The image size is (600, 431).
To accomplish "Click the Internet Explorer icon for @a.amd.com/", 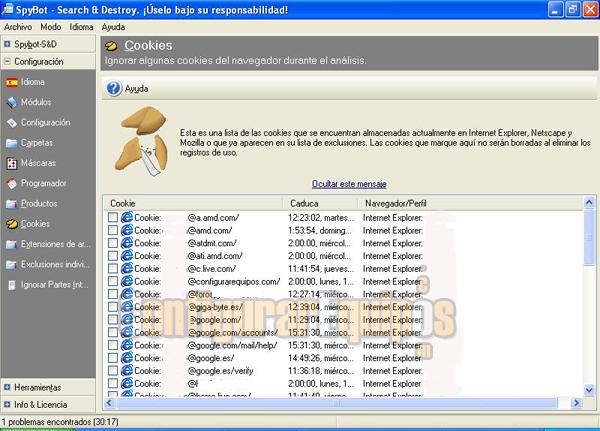I will pos(127,217).
